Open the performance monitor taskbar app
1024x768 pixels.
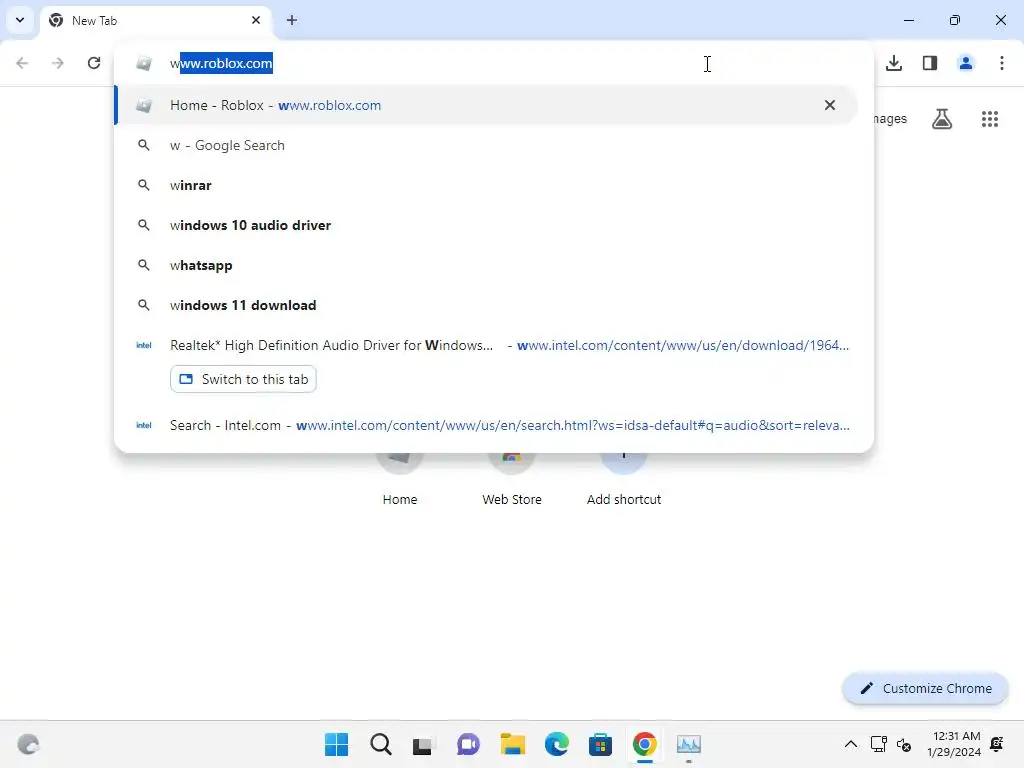click(688, 744)
